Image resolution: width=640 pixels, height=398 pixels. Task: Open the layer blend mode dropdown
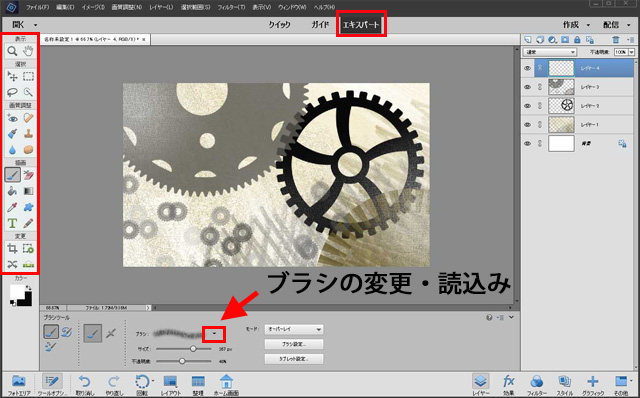[x=550, y=52]
